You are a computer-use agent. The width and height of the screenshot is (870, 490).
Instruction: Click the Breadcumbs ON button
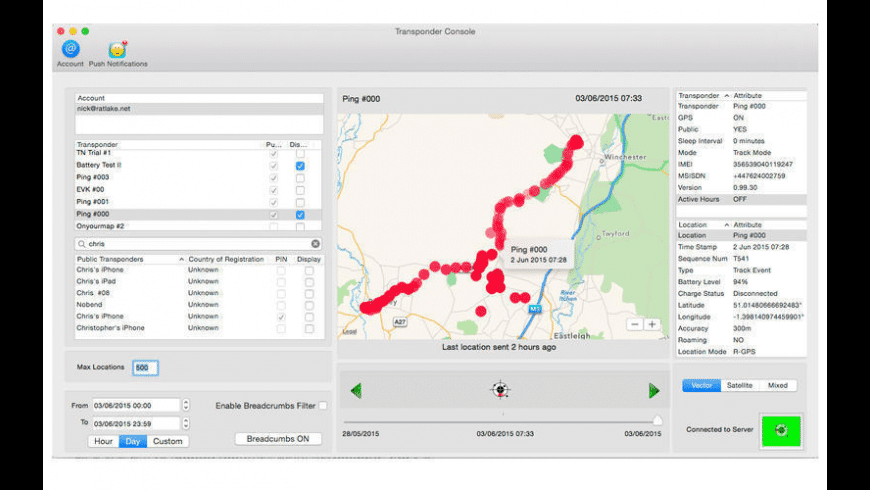pos(278,439)
